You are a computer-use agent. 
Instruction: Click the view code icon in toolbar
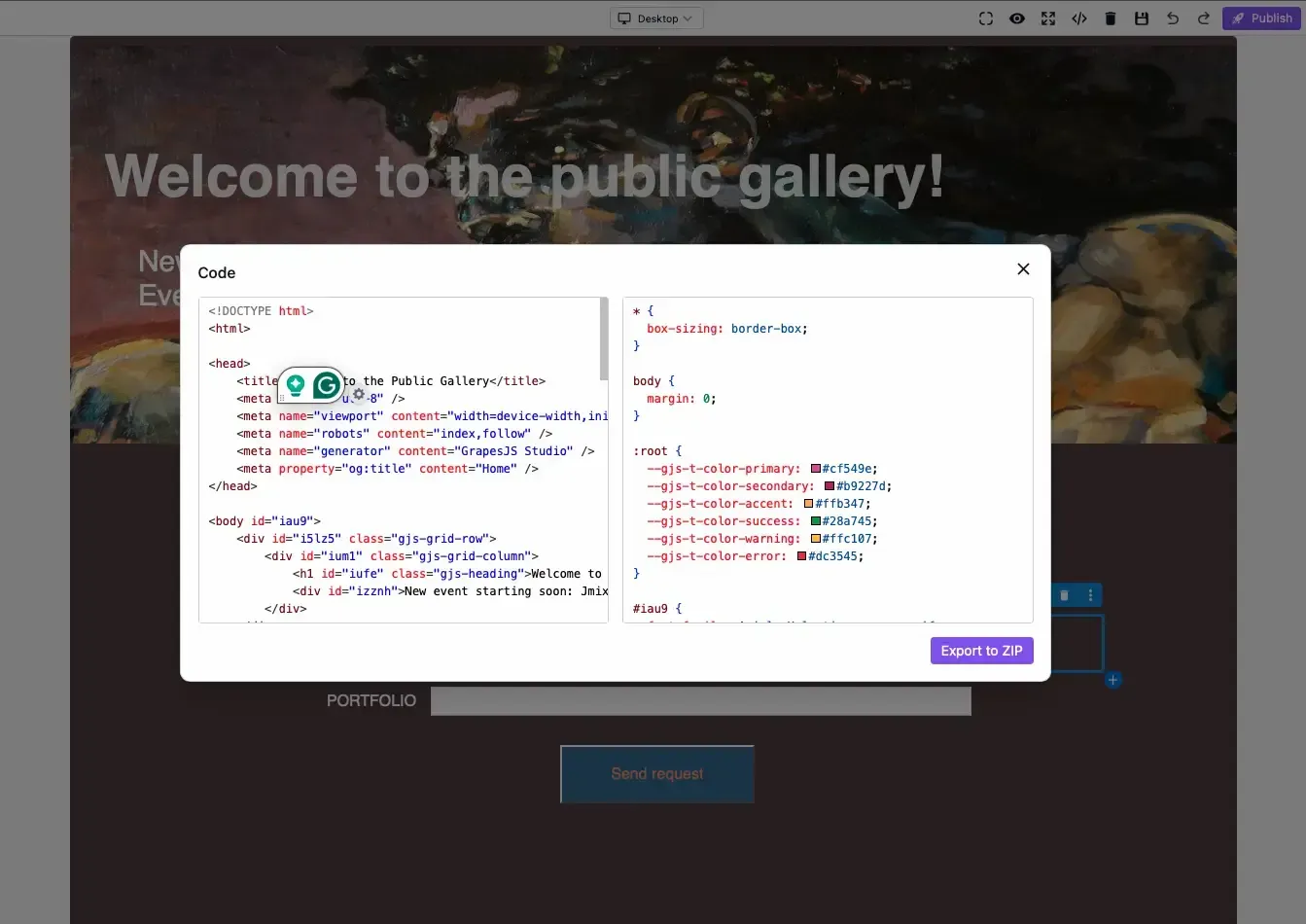1078,18
